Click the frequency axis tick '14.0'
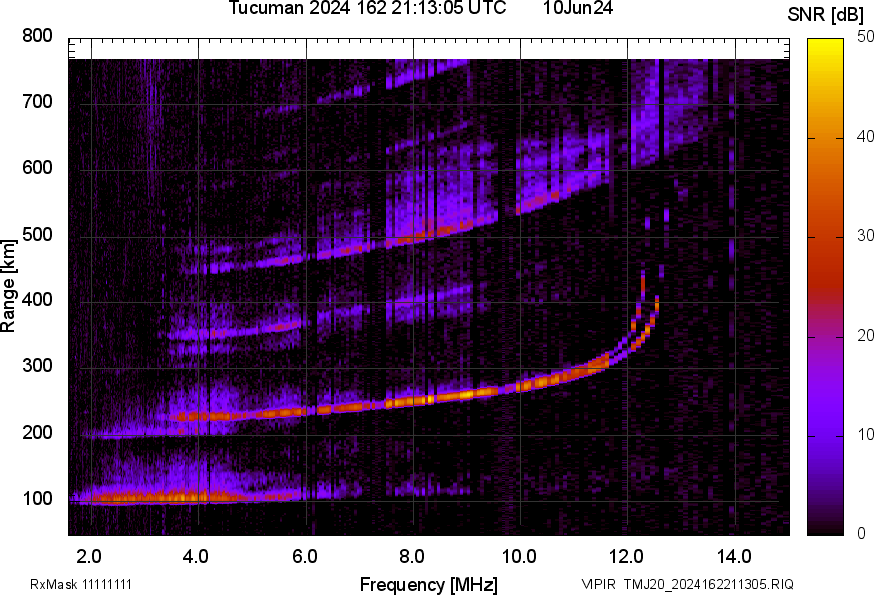 pos(735,557)
